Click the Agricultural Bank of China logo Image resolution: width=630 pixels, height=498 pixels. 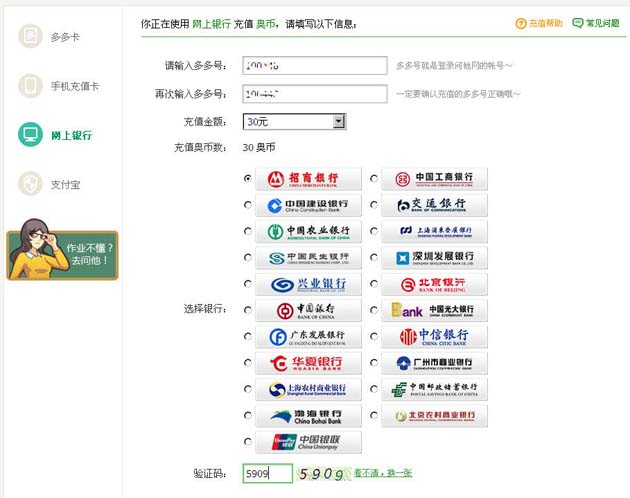pos(308,231)
